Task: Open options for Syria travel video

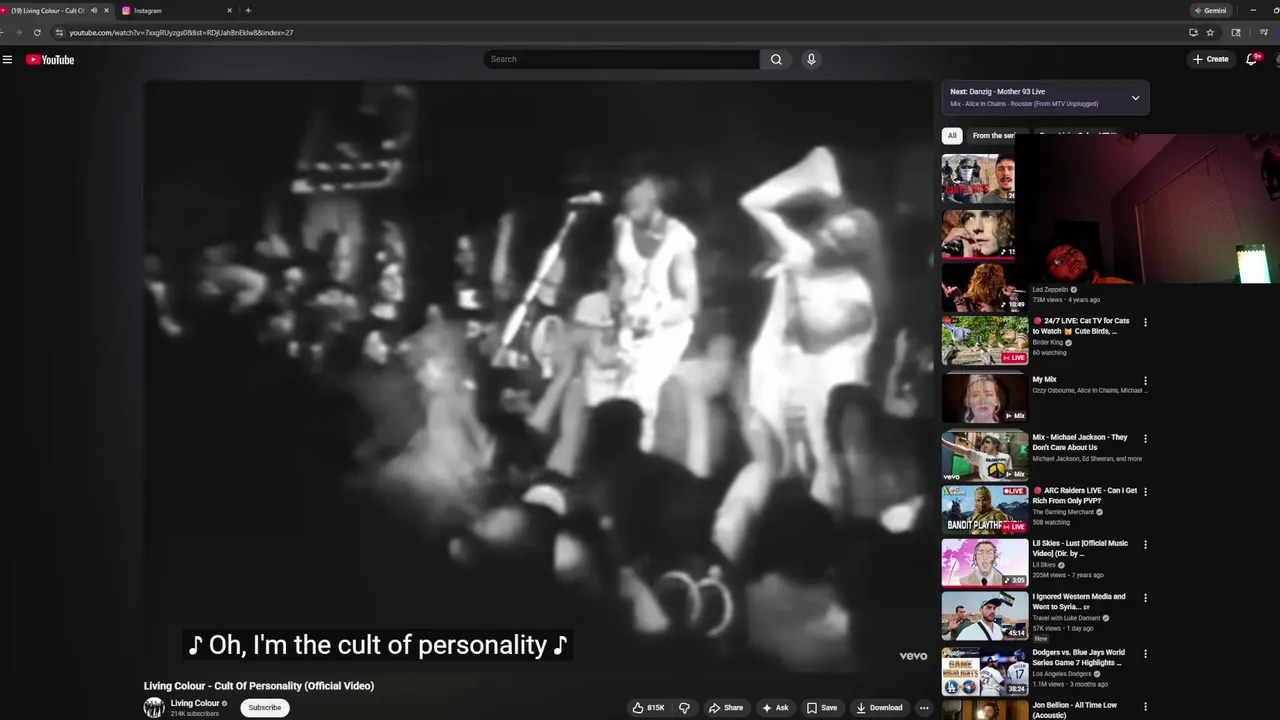Action: point(1145,598)
